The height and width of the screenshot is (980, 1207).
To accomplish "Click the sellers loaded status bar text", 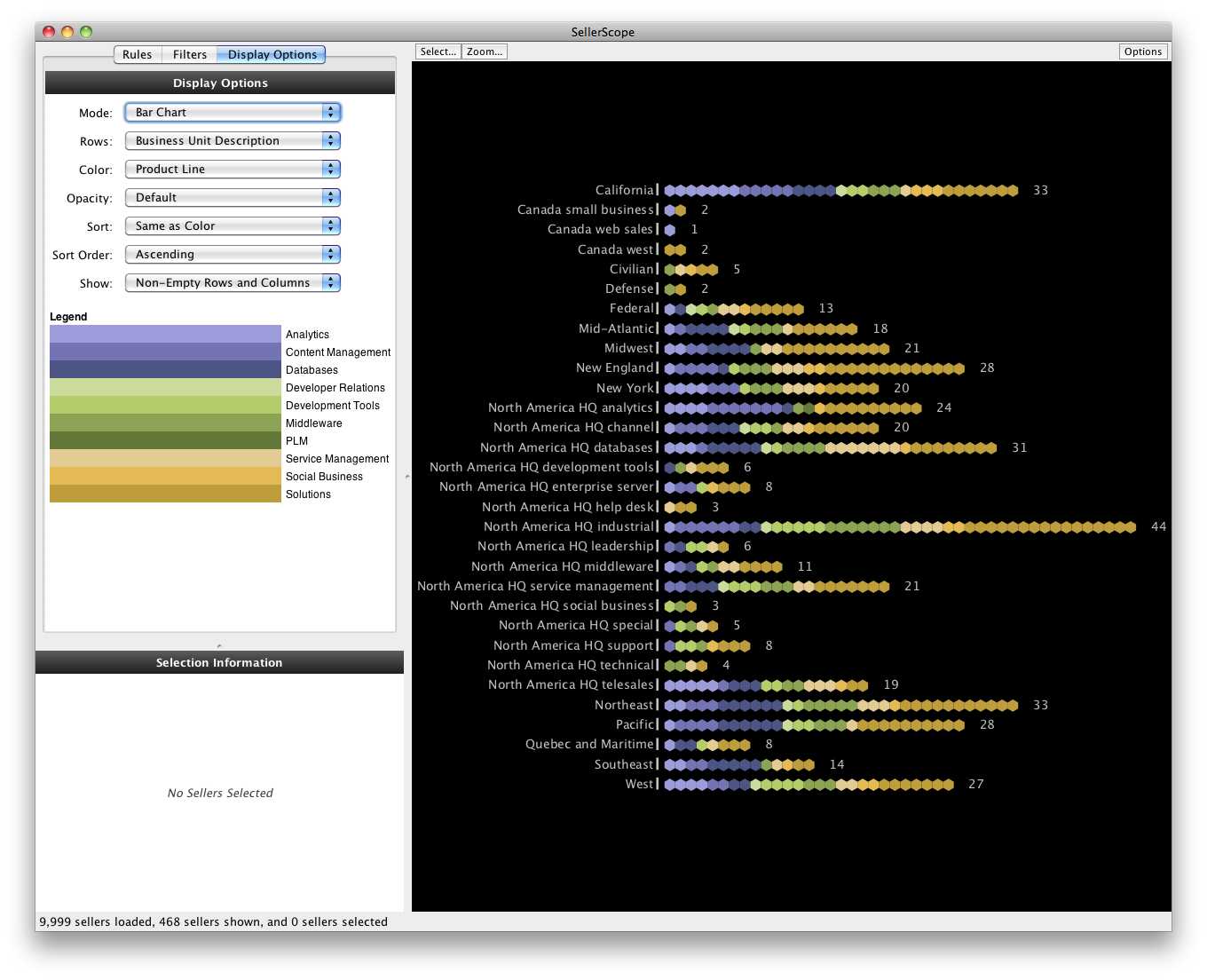I will click(214, 921).
